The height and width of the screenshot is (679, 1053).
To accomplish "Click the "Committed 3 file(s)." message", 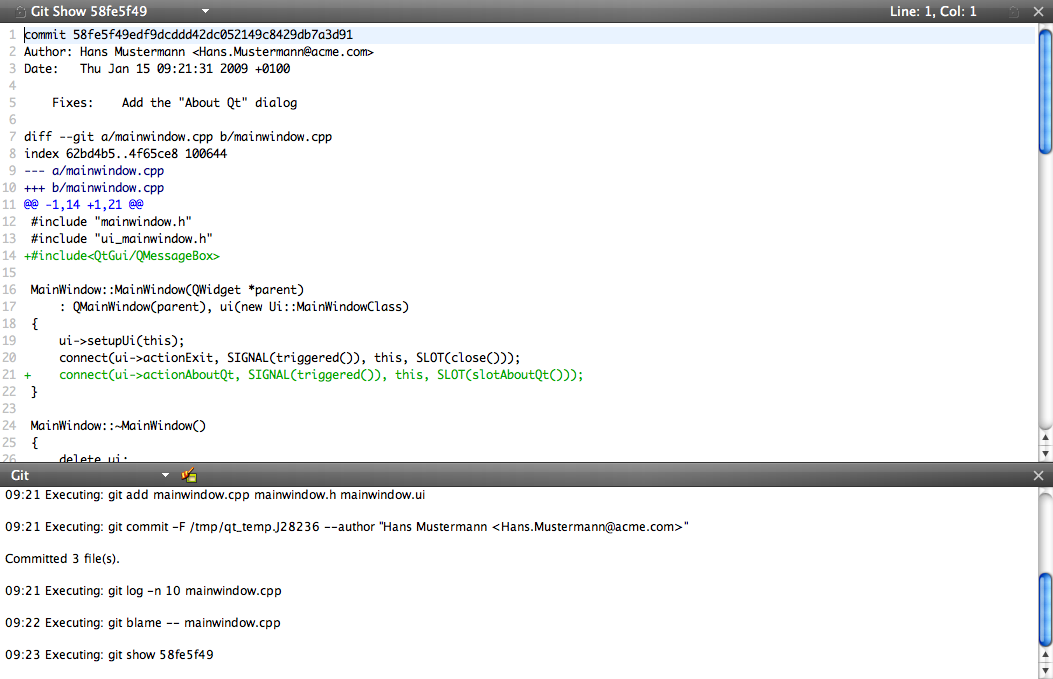I will click(62, 559).
